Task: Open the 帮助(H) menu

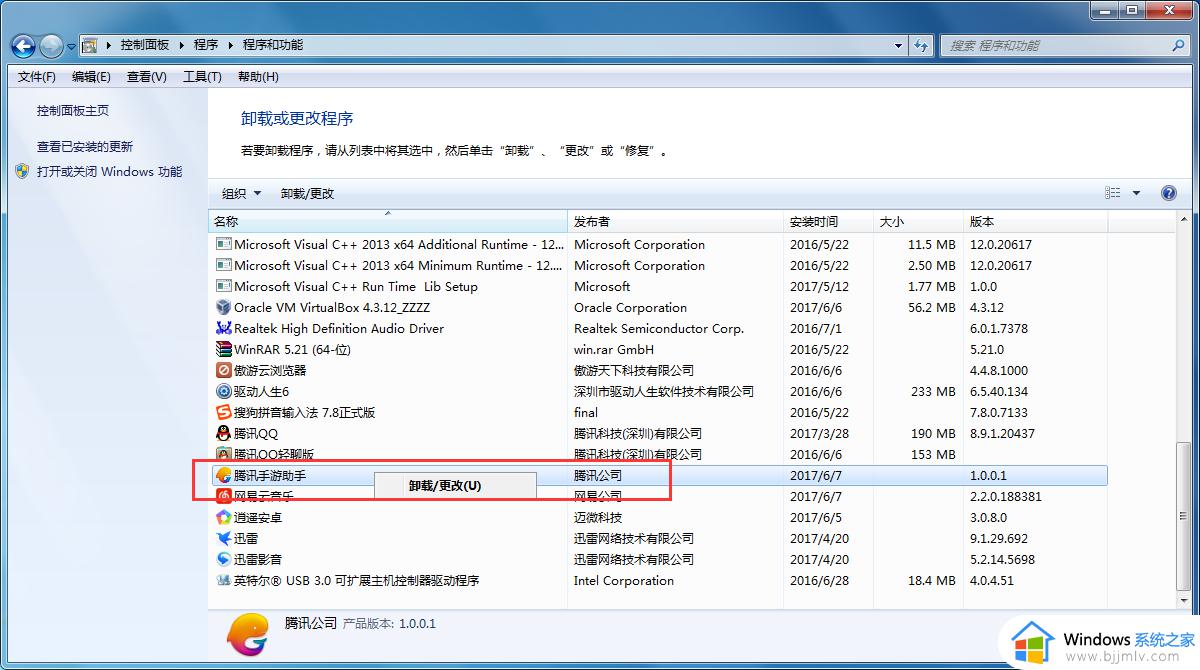Action: pyautogui.click(x=258, y=77)
